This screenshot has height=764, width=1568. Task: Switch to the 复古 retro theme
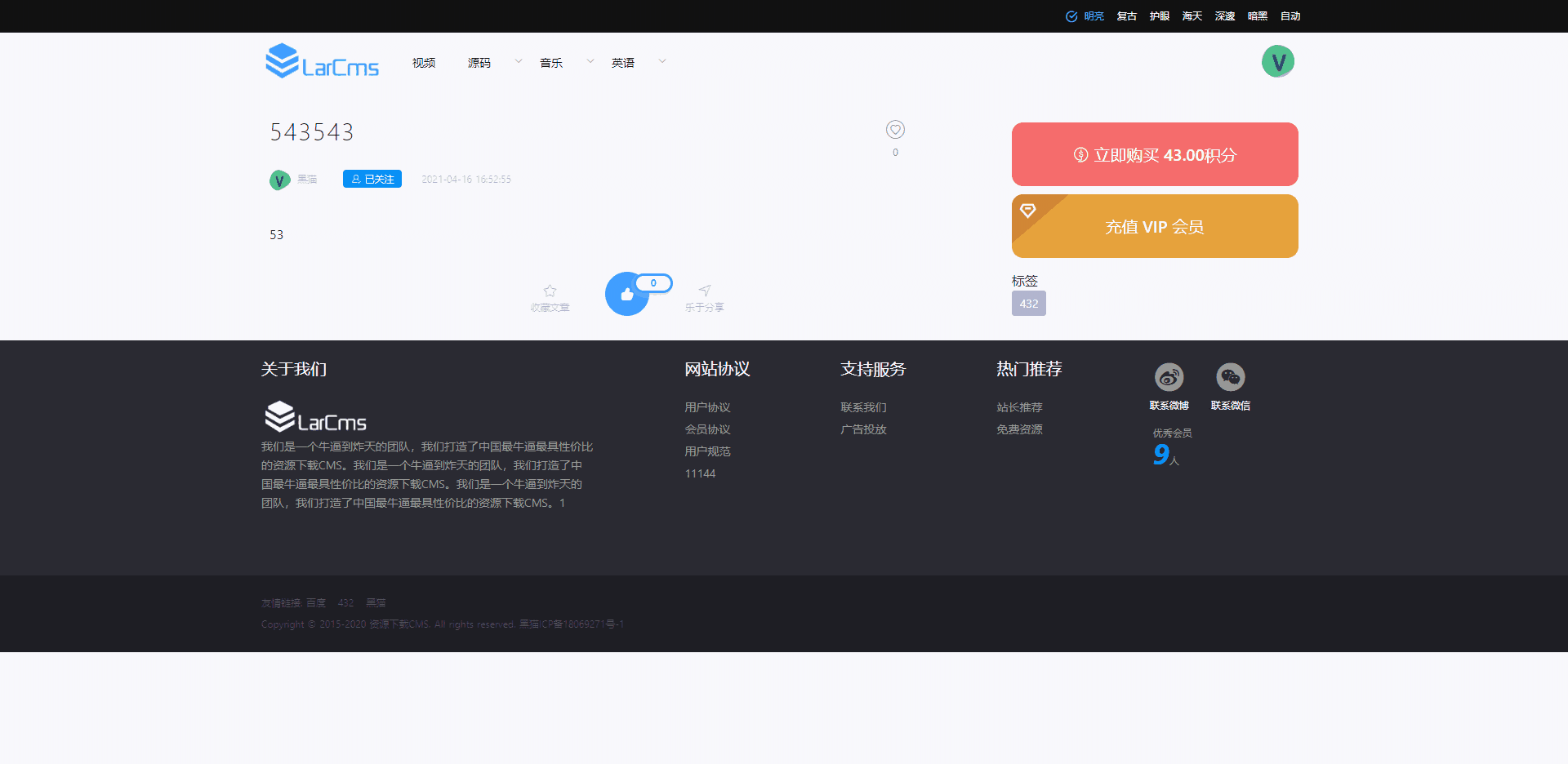1127,16
